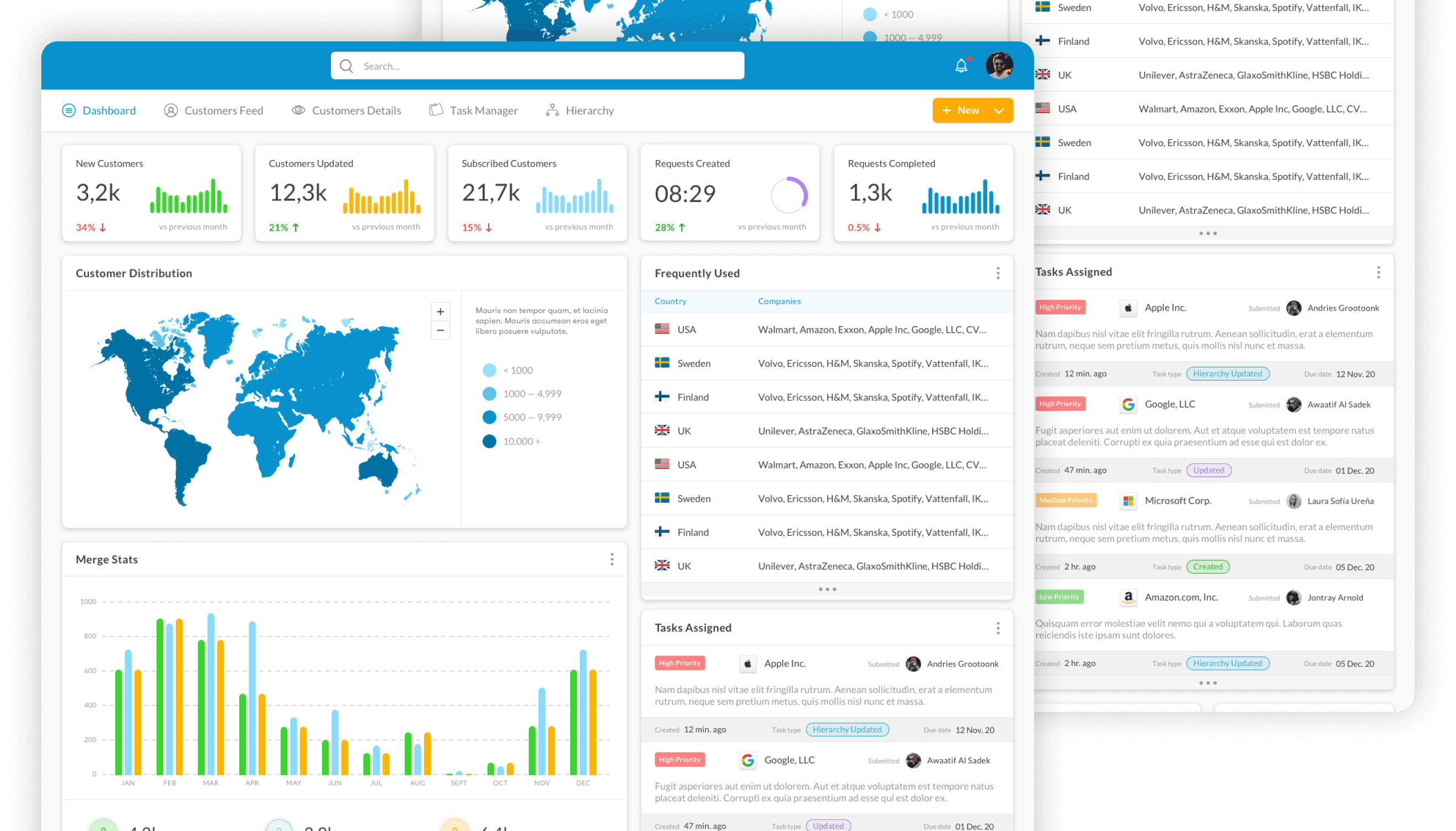Zoom out on the distribution map
1456x831 pixels.
click(x=440, y=331)
